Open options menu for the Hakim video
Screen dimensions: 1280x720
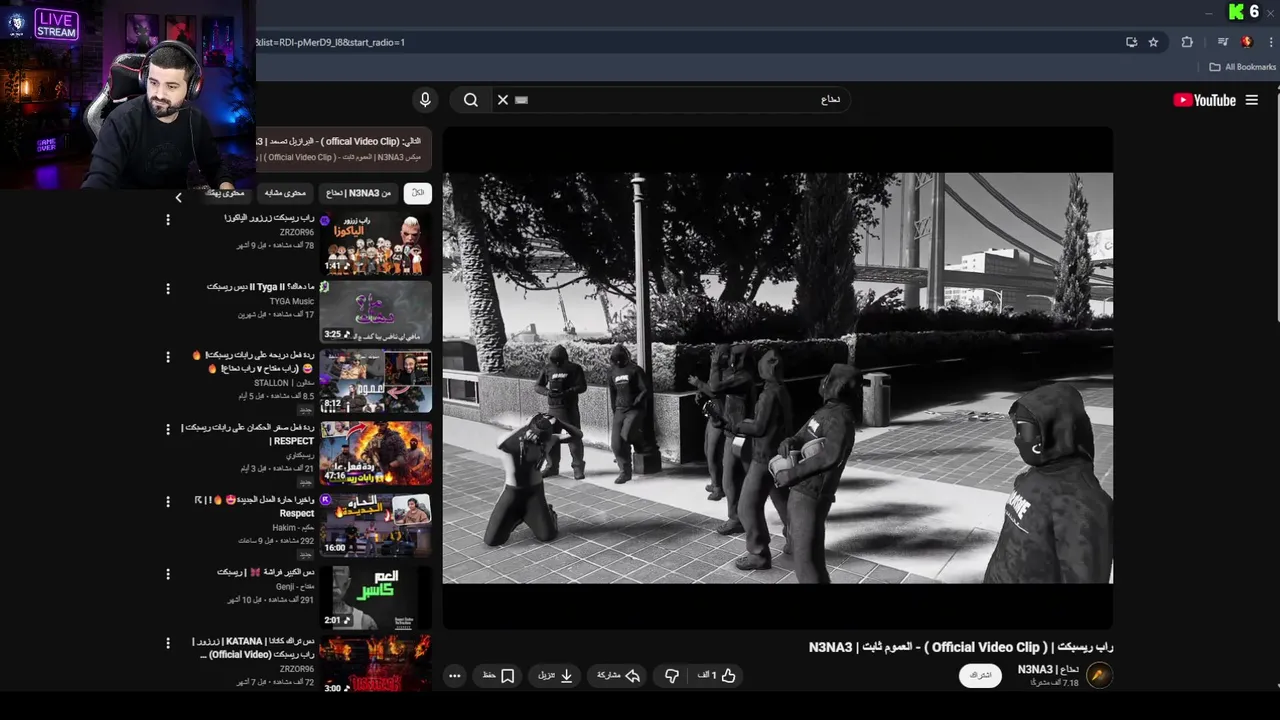pyautogui.click(x=168, y=501)
